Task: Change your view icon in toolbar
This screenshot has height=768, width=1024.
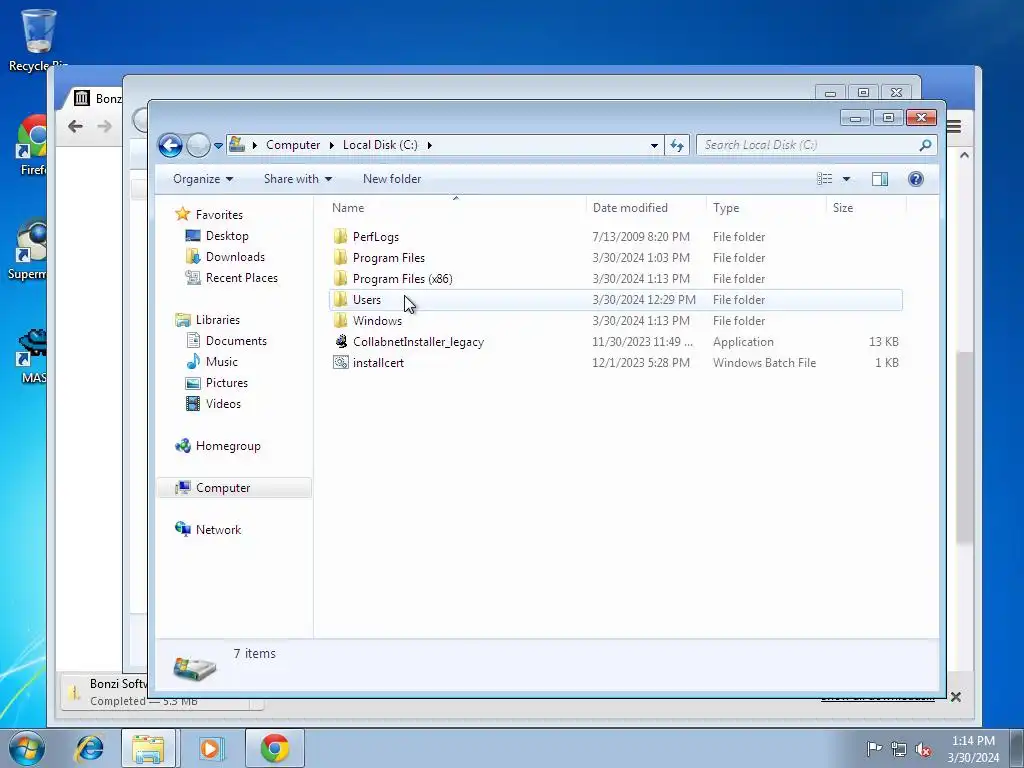Action: 825,179
